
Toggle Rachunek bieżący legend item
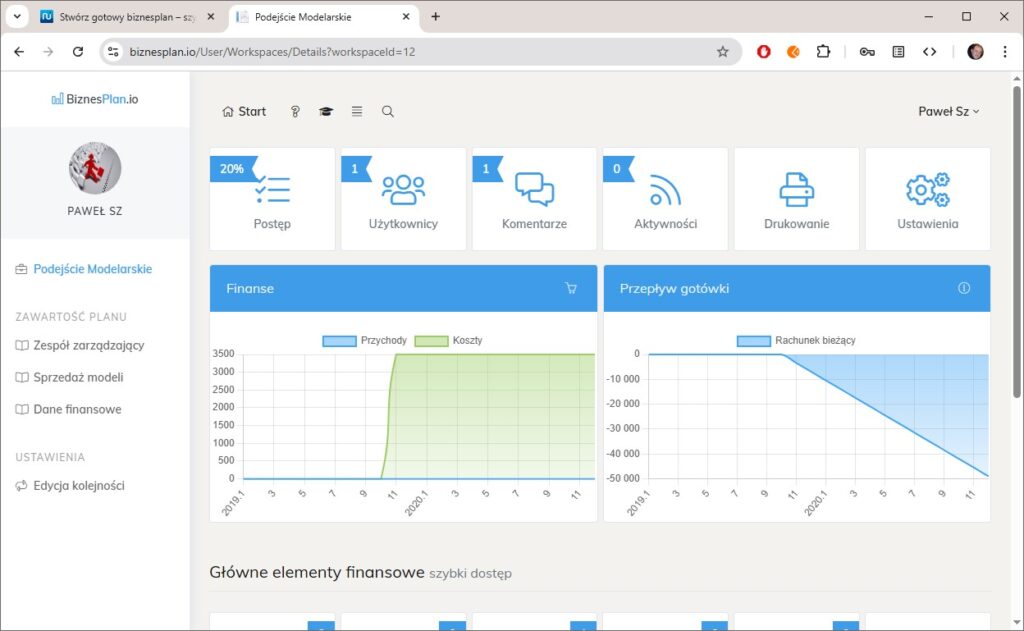click(796, 341)
